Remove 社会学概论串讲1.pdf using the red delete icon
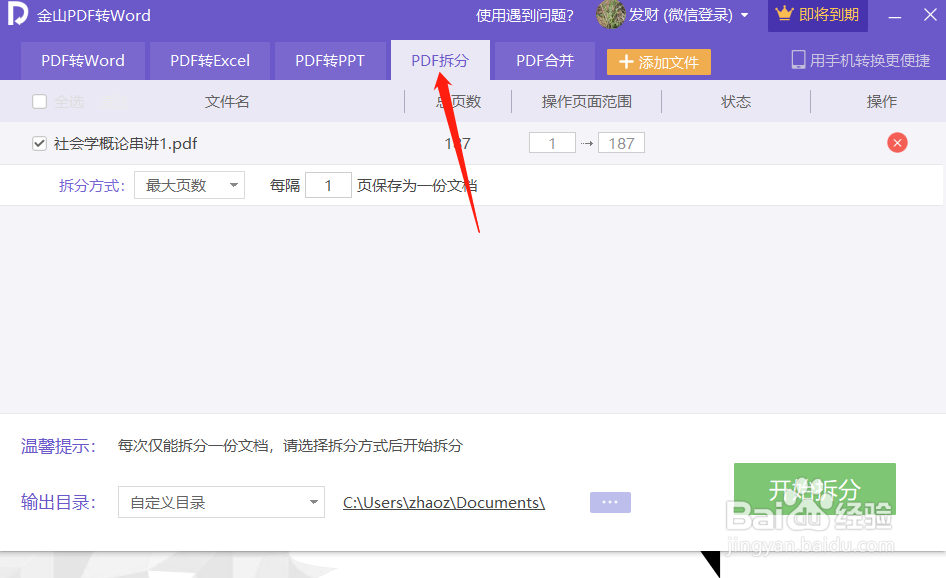Screen dimensions: 946x578 [x=897, y=143]
